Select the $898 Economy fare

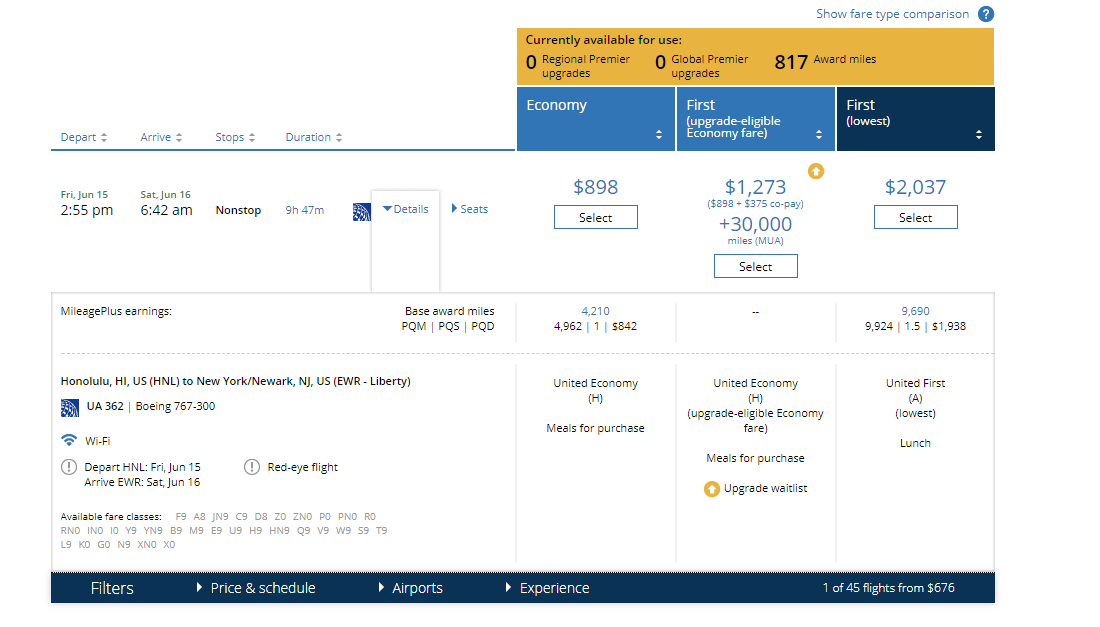595,216
